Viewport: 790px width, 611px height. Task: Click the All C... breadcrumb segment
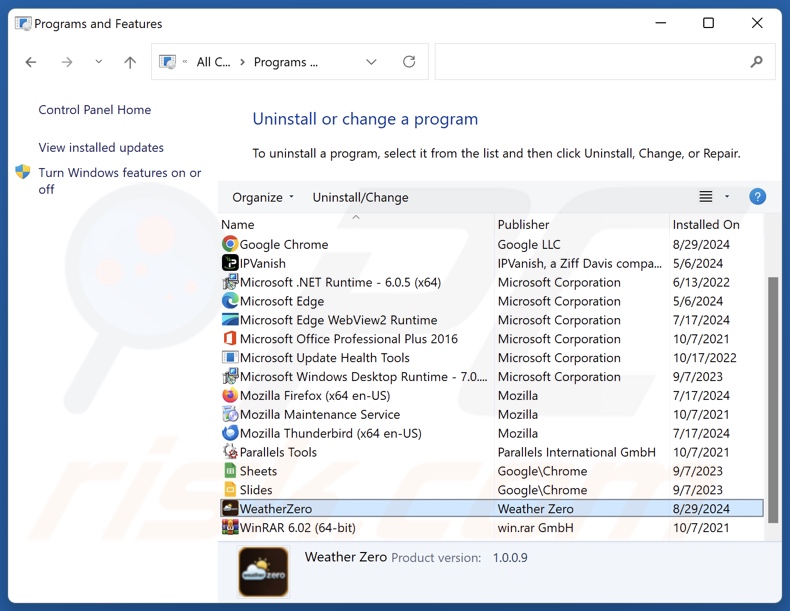(x=213, y=62)
